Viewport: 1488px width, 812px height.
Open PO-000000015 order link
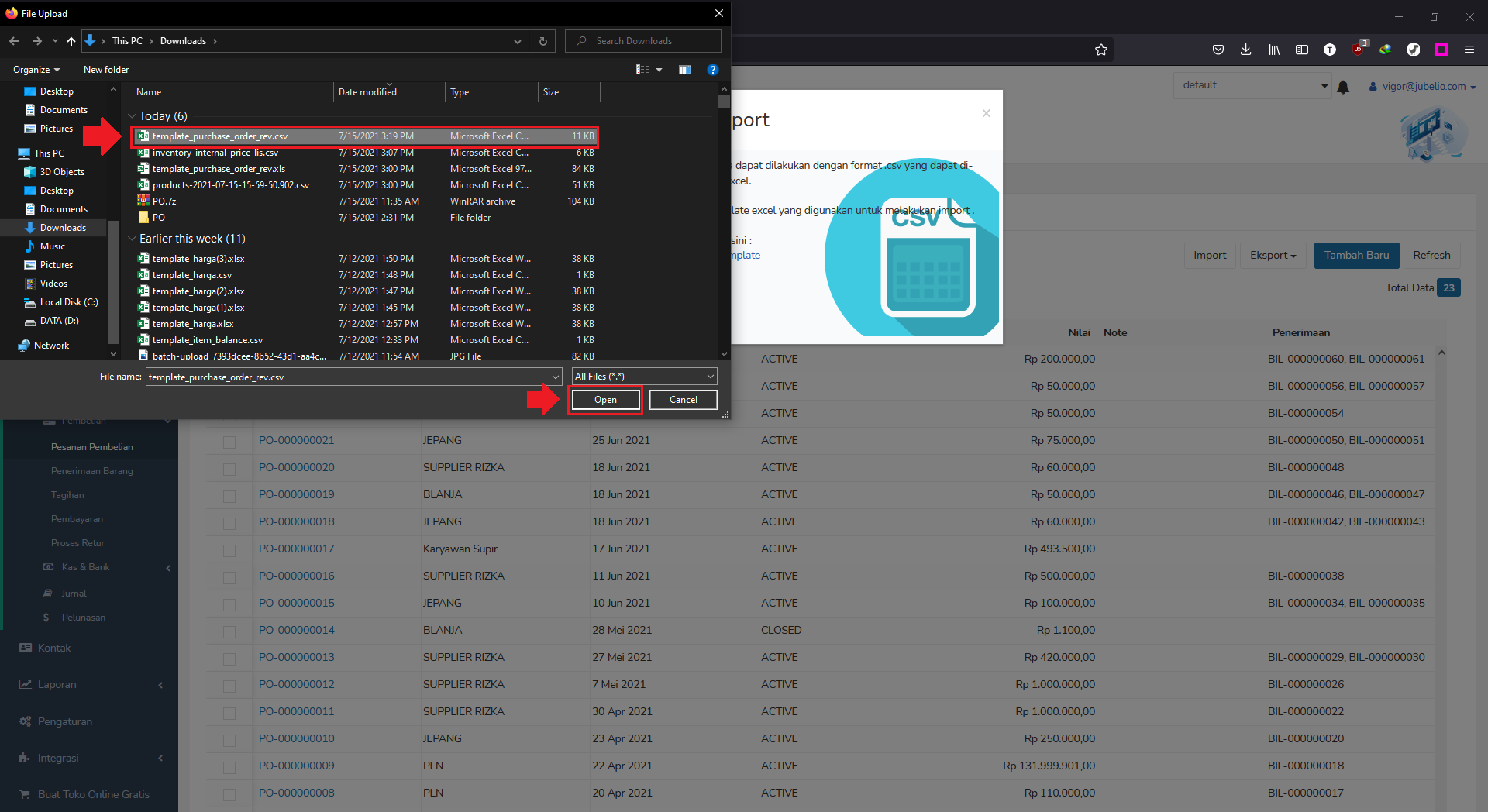(297, 603)
